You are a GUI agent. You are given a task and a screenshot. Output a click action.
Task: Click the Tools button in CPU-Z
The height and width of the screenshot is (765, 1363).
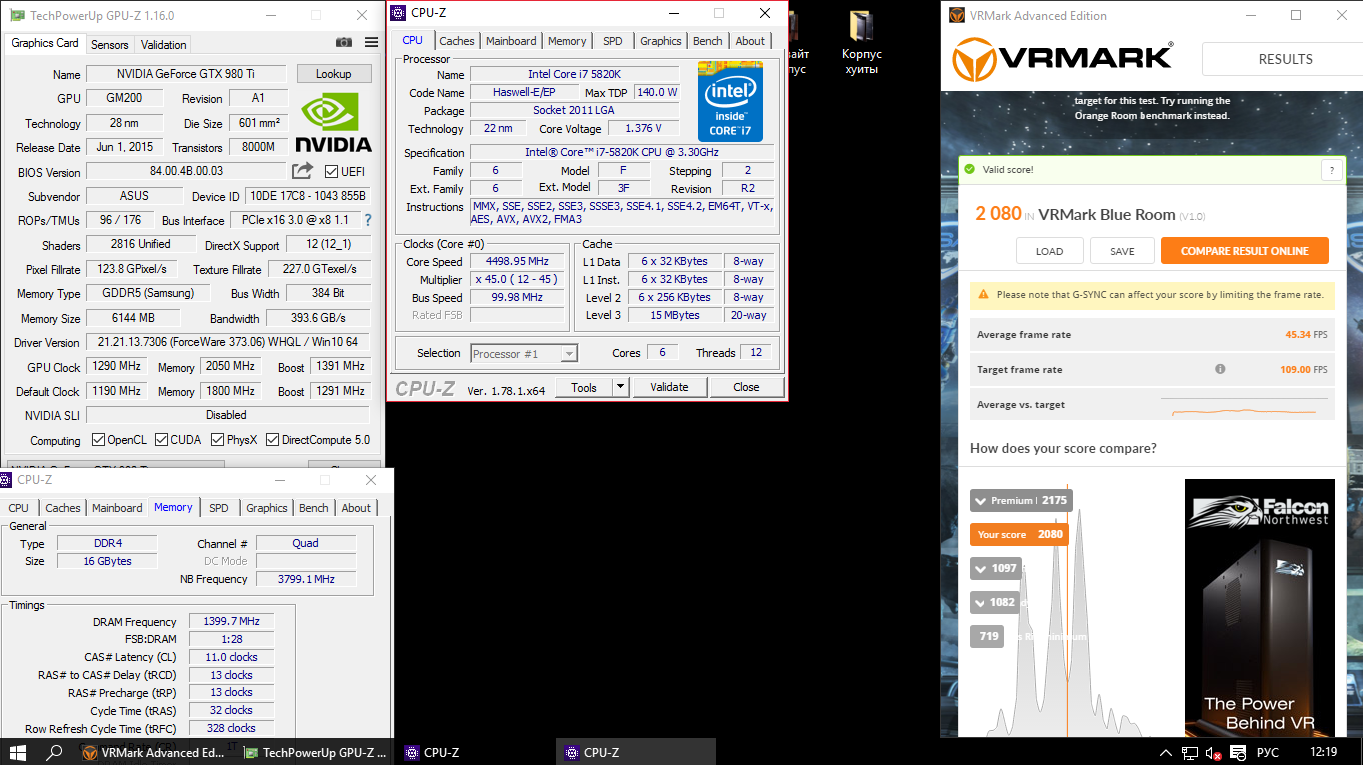[x=584, y=387]
